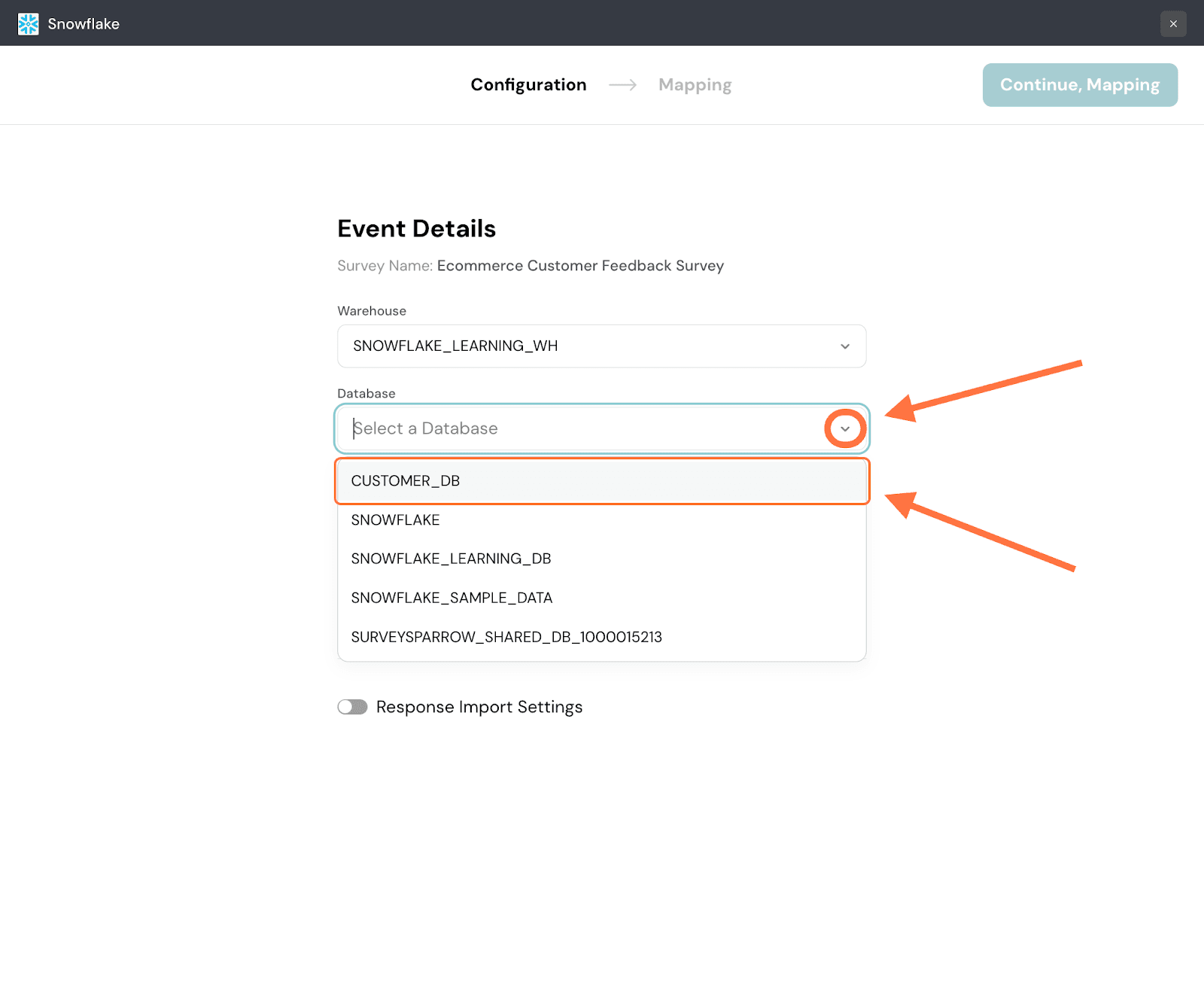1204x996 pixels.
Task: Switch to the Configuration step
Action: pos(528,85)
